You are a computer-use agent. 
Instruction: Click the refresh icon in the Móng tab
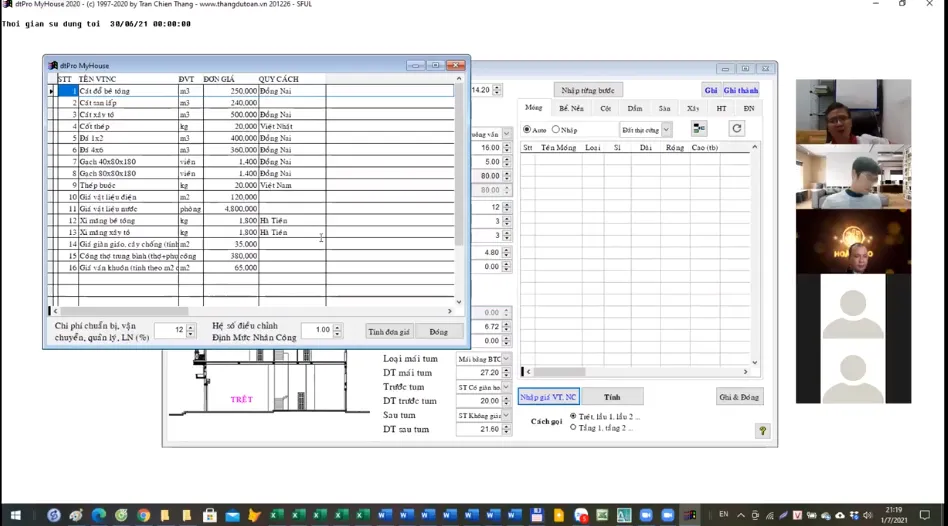pos(737,129)
